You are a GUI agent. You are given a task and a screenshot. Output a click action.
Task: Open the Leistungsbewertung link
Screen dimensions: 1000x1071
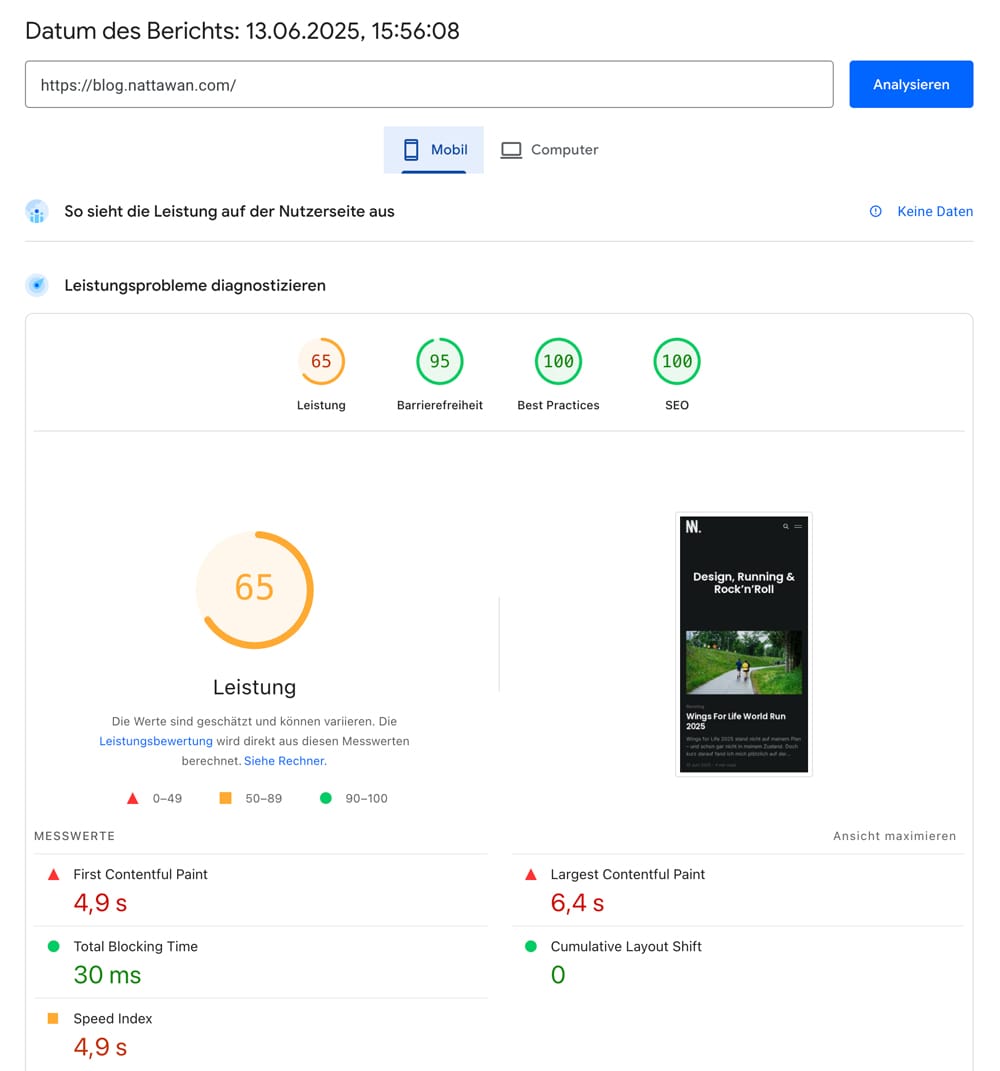pyautogui.click(x=156, y=741)
